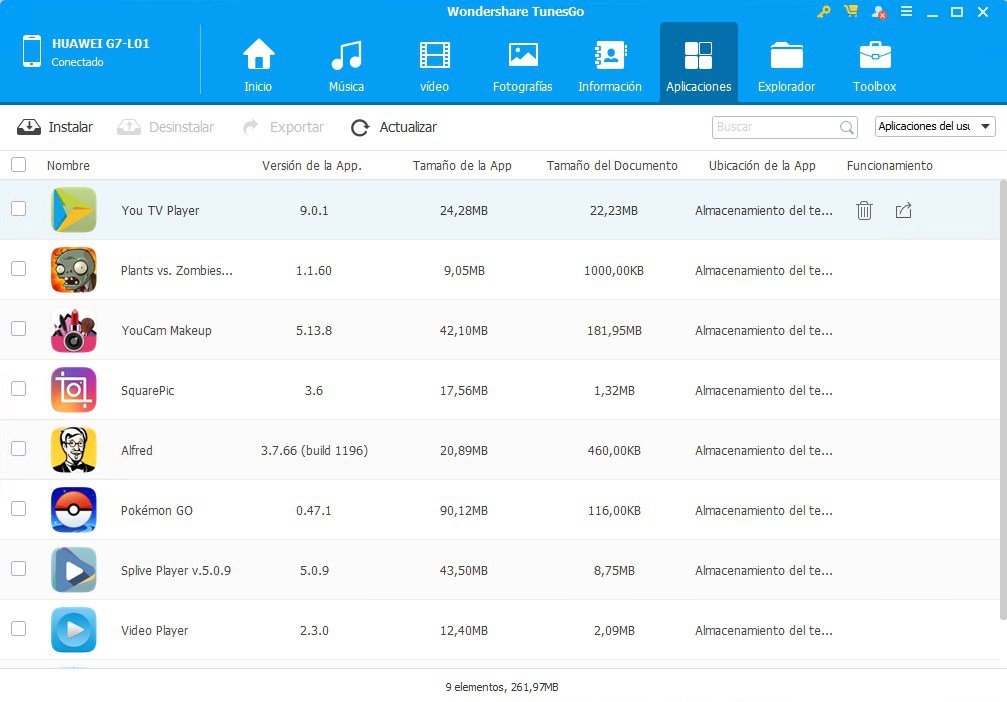The height and width of the screenshot is (702, 1007).
Task: Check the Plants vs. Zombies checkbox
Action: [x=19, y=269]
